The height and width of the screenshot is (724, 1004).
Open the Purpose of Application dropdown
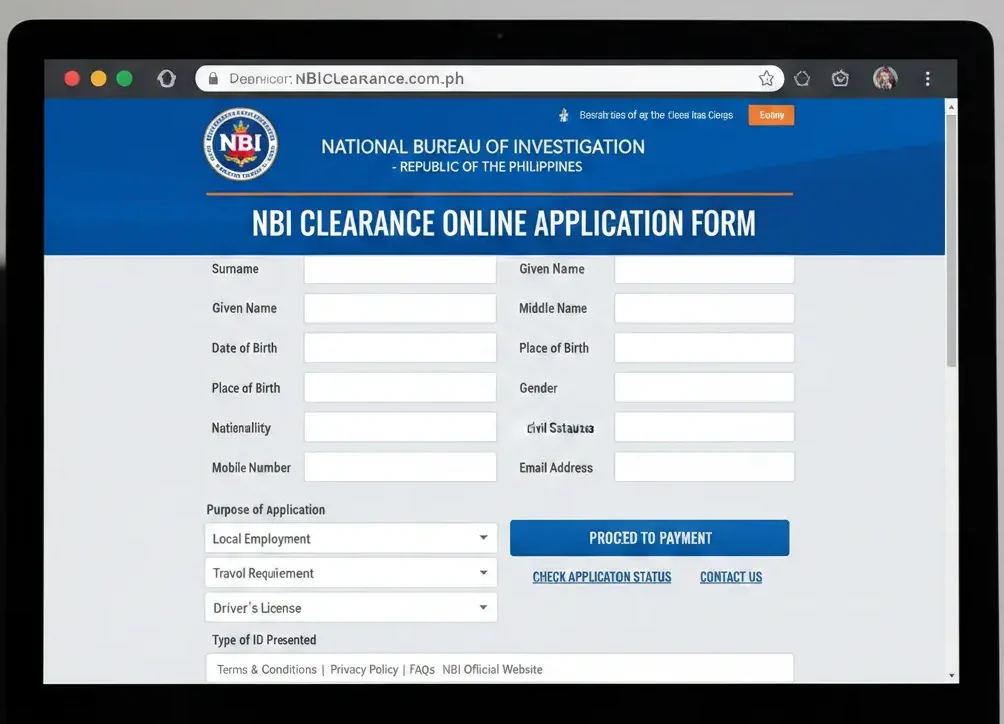pyautogui.click(x=351, y=537)
